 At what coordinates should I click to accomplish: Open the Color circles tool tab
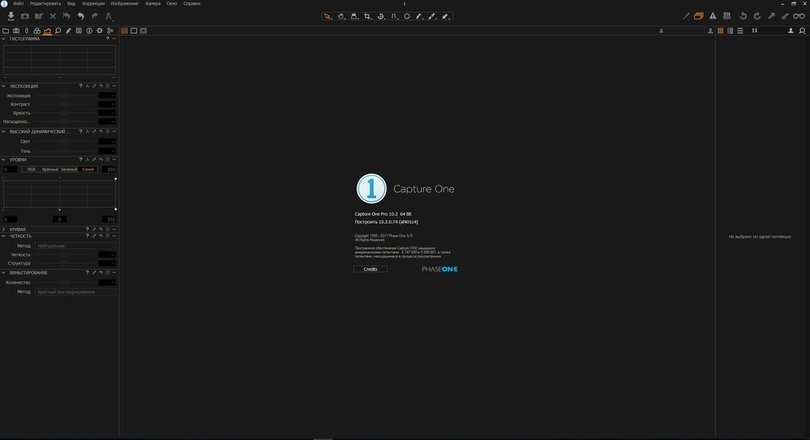pyautogui.click(x=37, y=31)
